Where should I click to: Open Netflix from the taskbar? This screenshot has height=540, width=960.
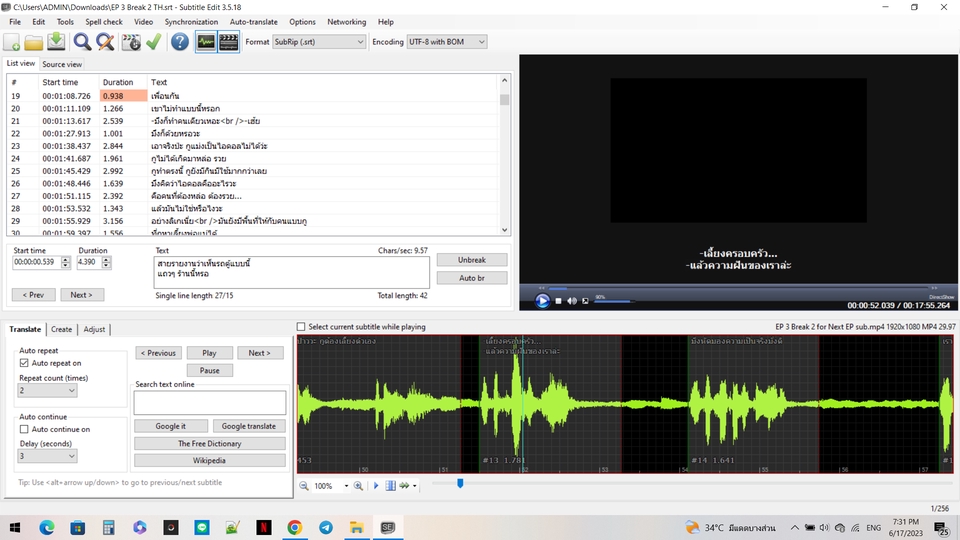264,527
